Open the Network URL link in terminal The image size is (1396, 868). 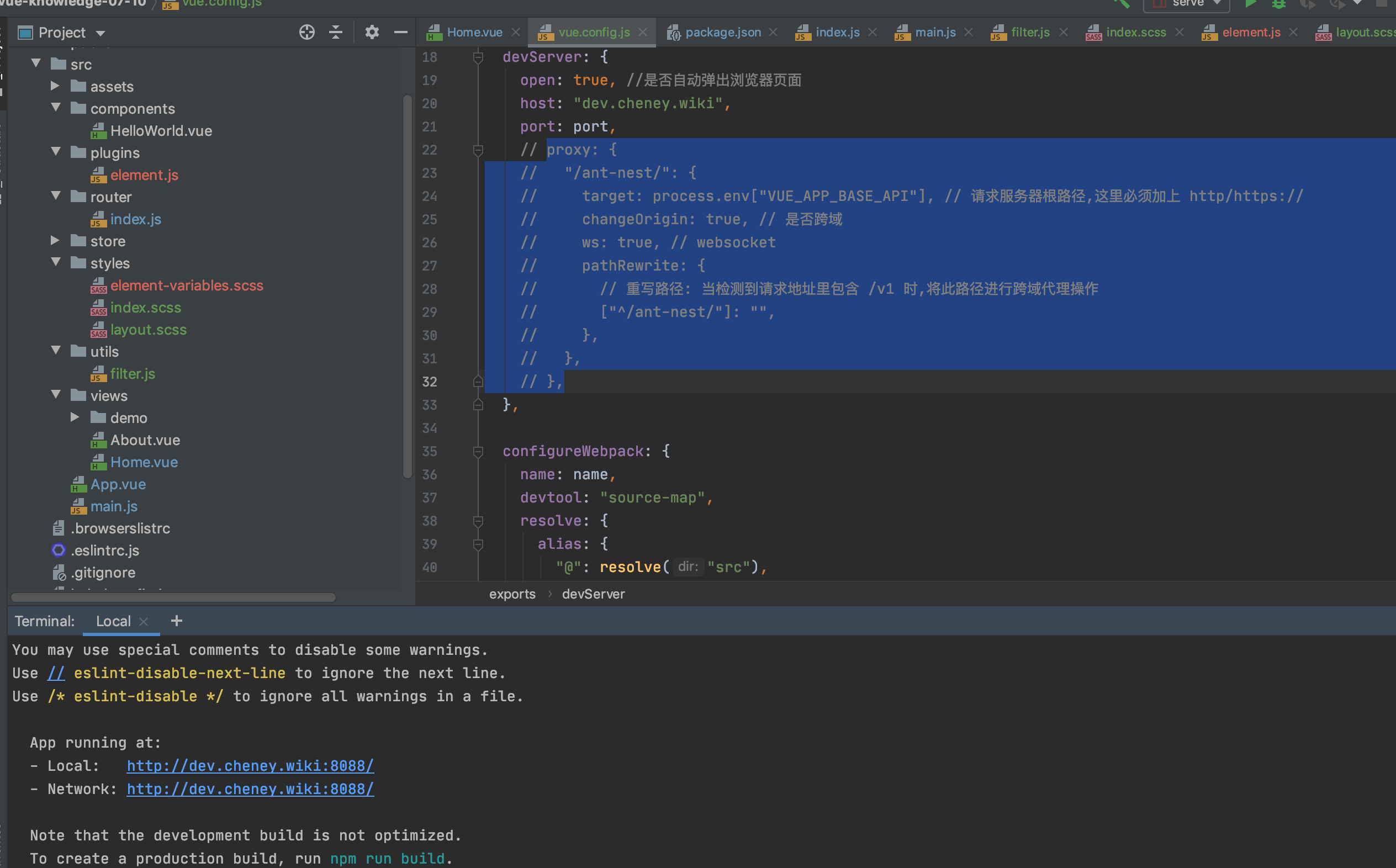(250, 789)
